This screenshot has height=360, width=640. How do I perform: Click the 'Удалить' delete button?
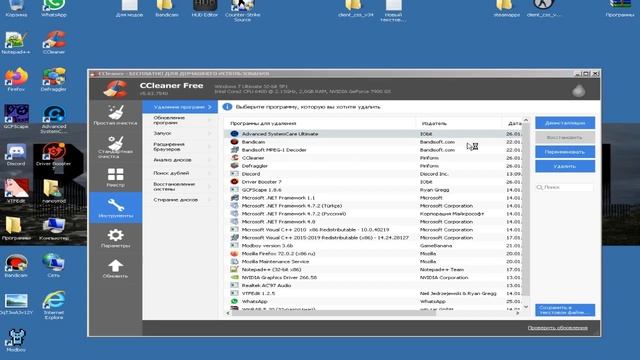[x=565, y=166]
